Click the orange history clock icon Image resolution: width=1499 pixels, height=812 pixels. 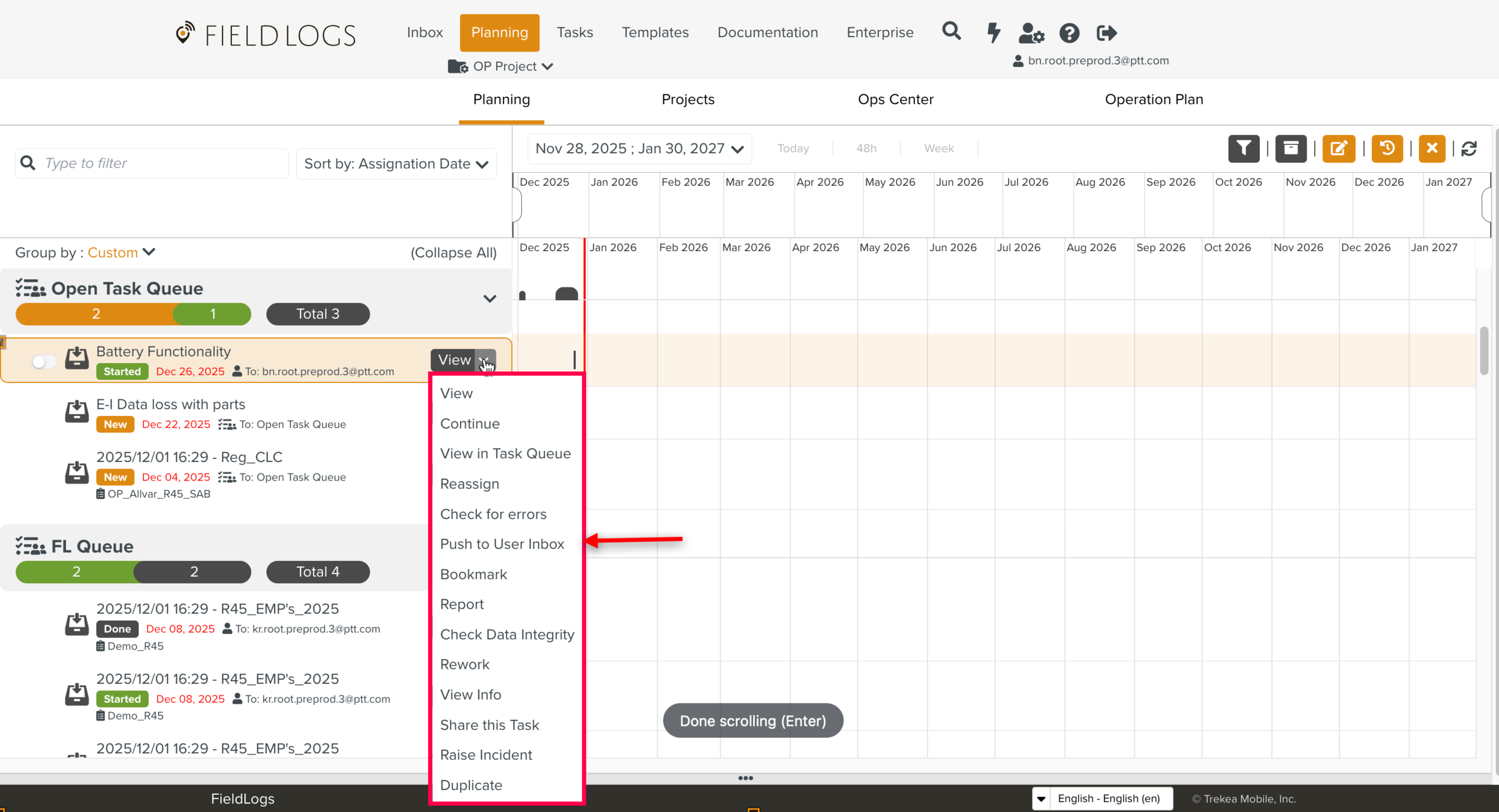point(1386,148)
